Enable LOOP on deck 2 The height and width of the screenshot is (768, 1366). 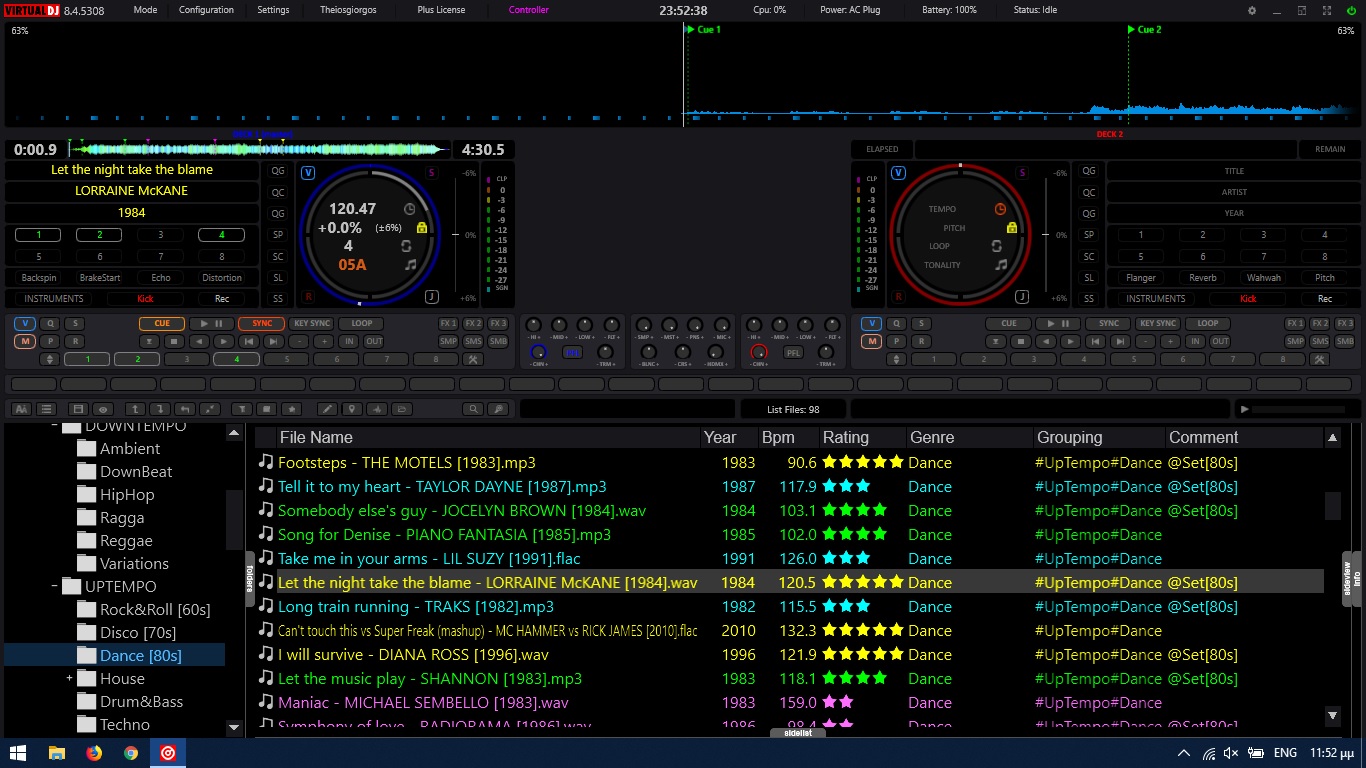coord(1208,324)
